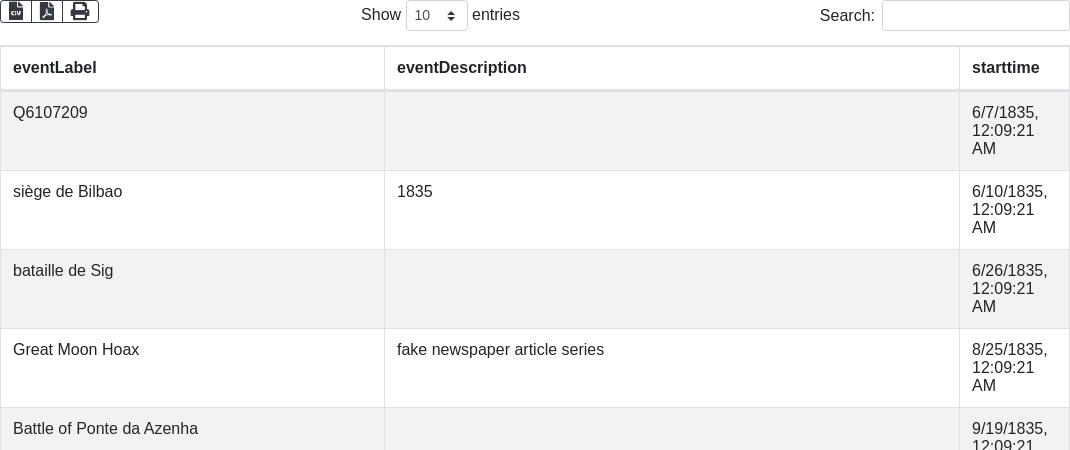The height and width of the screenshot is (450, 1070).
Task: Open the Show entries count dropdown
Action: (x=436, y=16)
